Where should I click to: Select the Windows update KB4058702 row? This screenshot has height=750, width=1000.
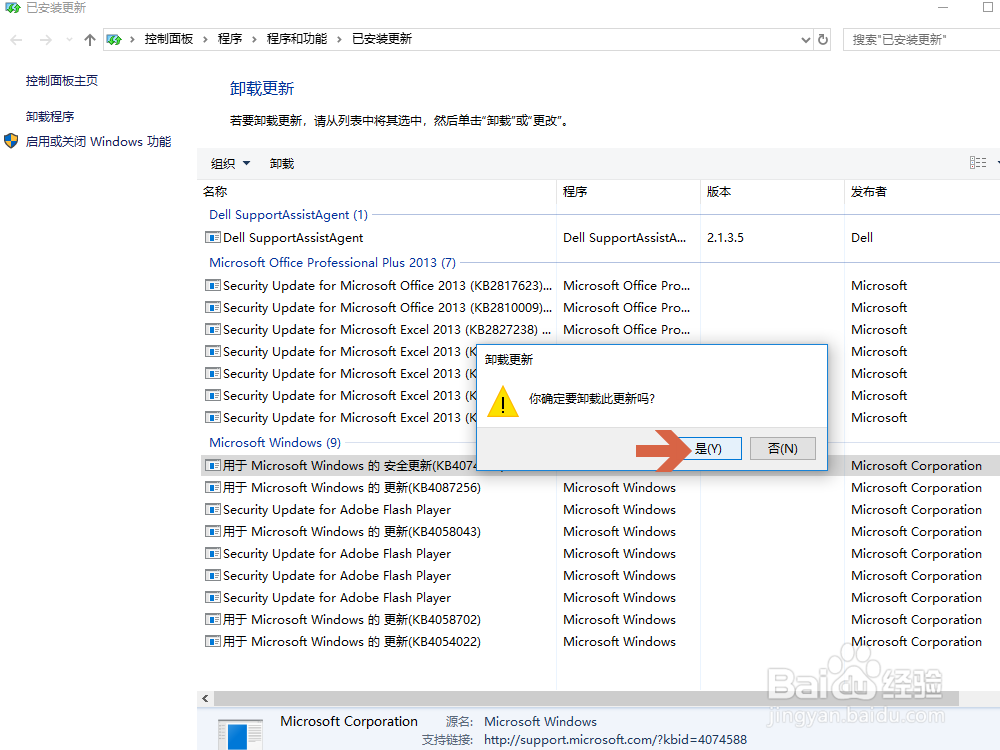point(351,620)
